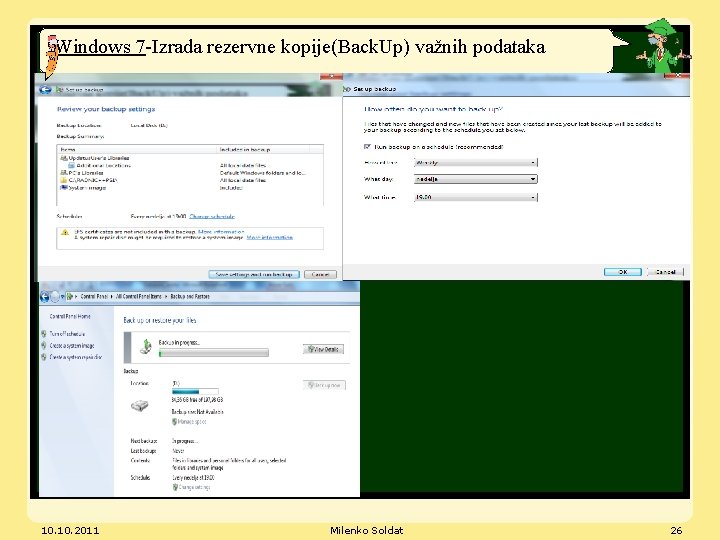Click the Included in backup column header
The height and width of the screenshot is (540, 720).
263,149
